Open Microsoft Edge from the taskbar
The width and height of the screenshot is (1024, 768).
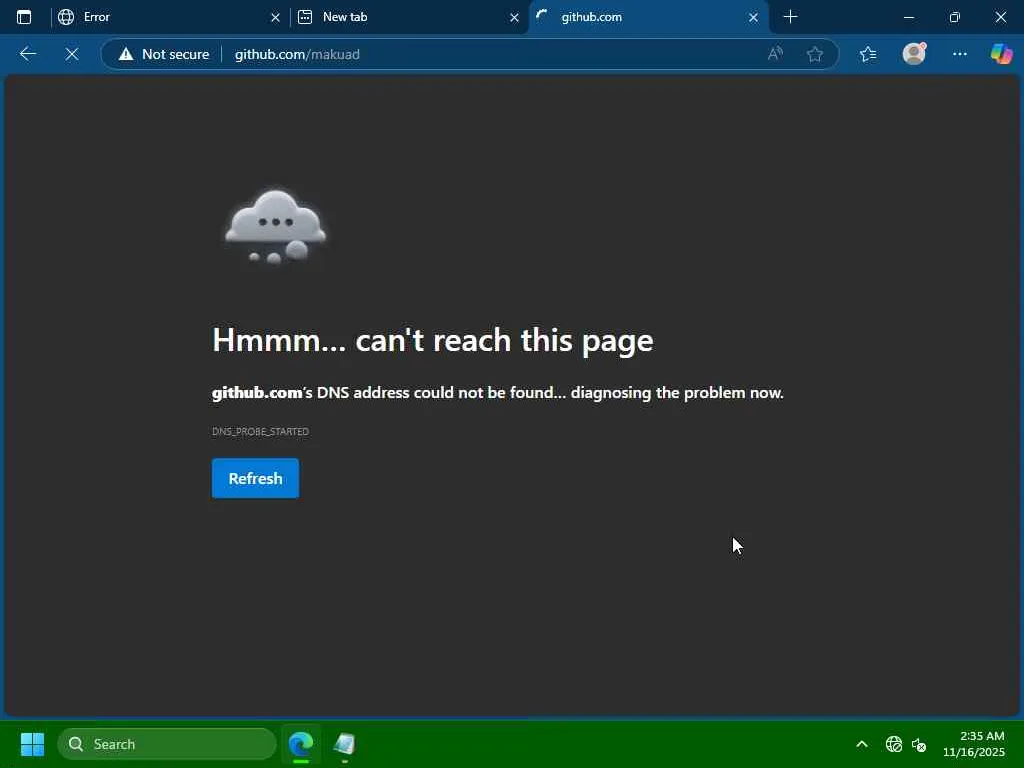tap(301, 744)
